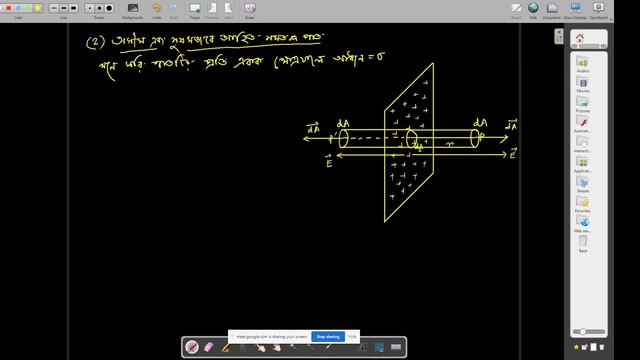Select the interact hand tool
Viewport: 640px width, 360px height.
pos(260,347)
